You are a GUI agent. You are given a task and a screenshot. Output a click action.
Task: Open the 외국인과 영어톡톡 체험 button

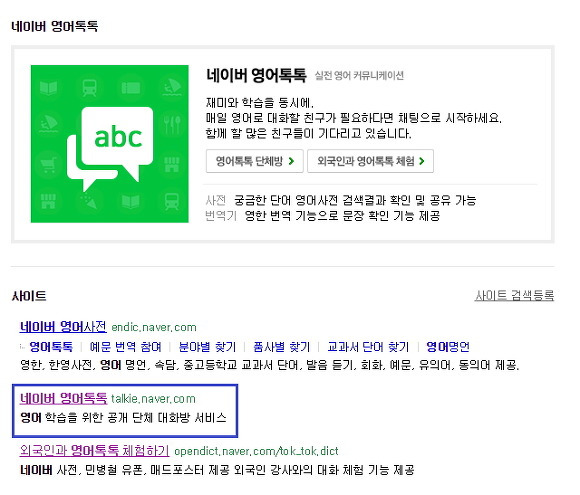[370, 161]
